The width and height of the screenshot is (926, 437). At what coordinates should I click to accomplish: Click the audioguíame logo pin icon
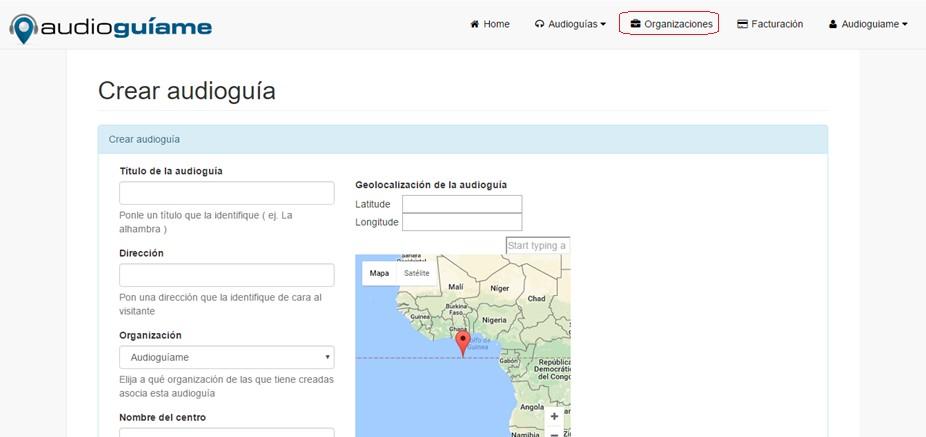(24, 27)
